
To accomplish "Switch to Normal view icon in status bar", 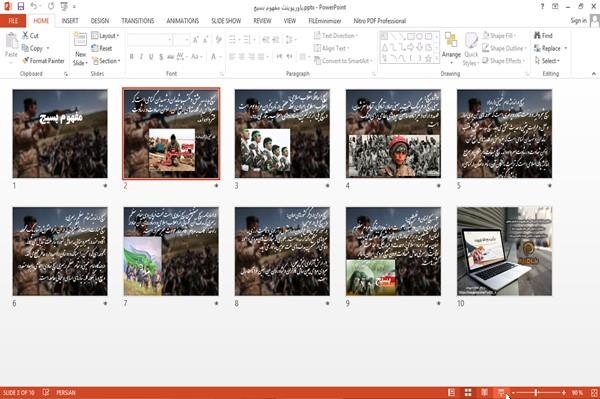I will point(452,392).
